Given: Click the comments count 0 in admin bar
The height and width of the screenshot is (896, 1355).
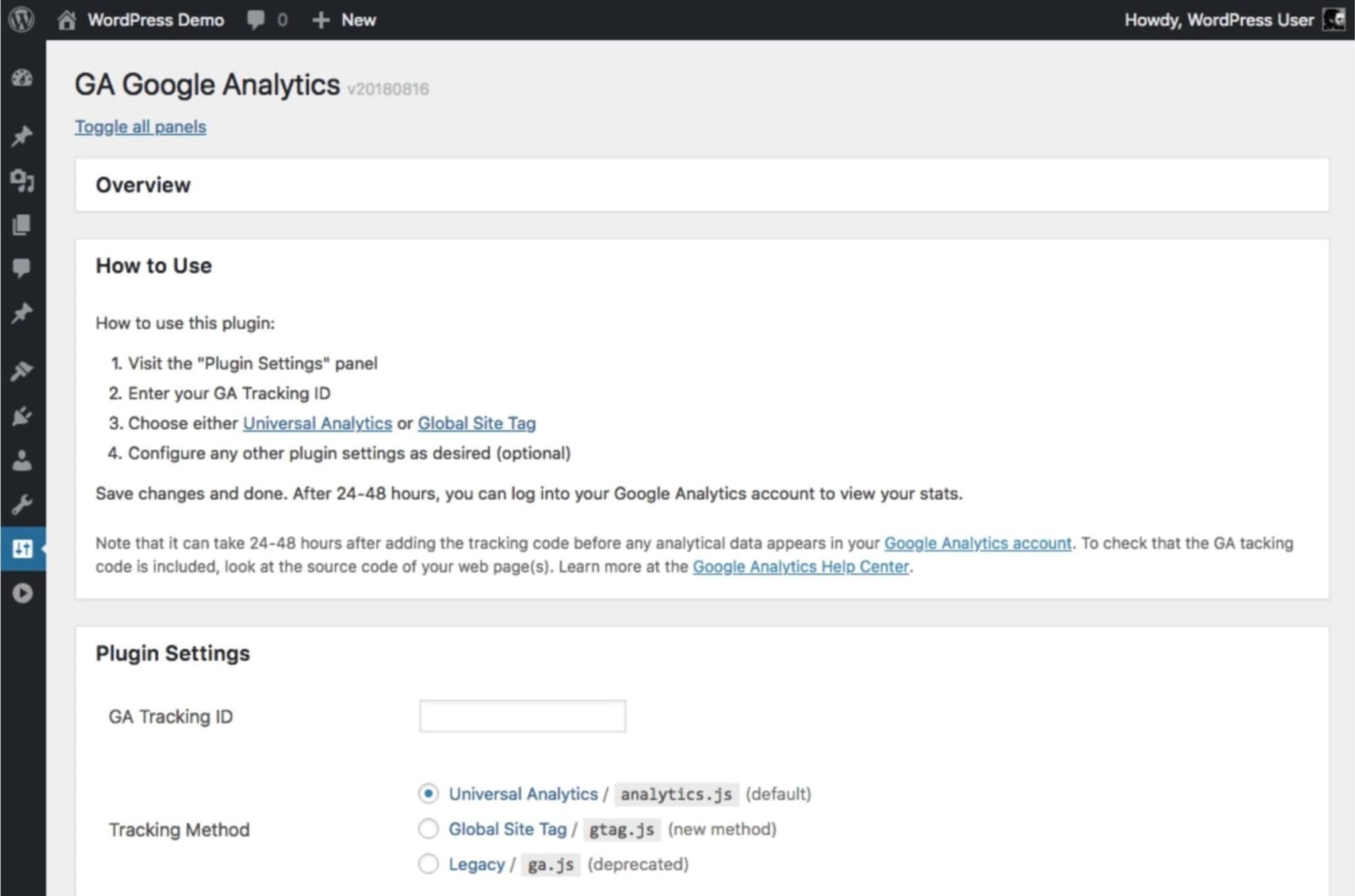Looking at the screenshot, I should coord(283,20).
